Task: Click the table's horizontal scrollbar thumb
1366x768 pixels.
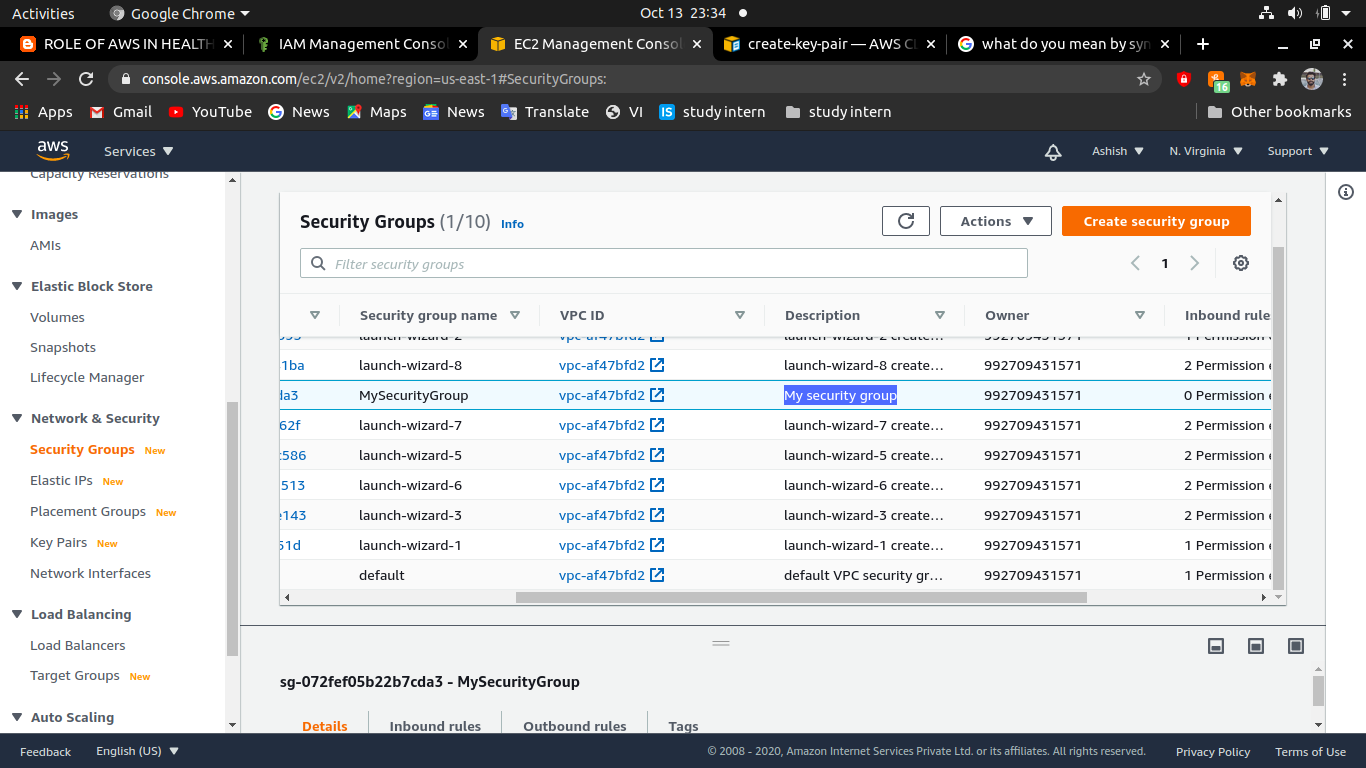Action: pyautogui.click(x=801, y=597)
